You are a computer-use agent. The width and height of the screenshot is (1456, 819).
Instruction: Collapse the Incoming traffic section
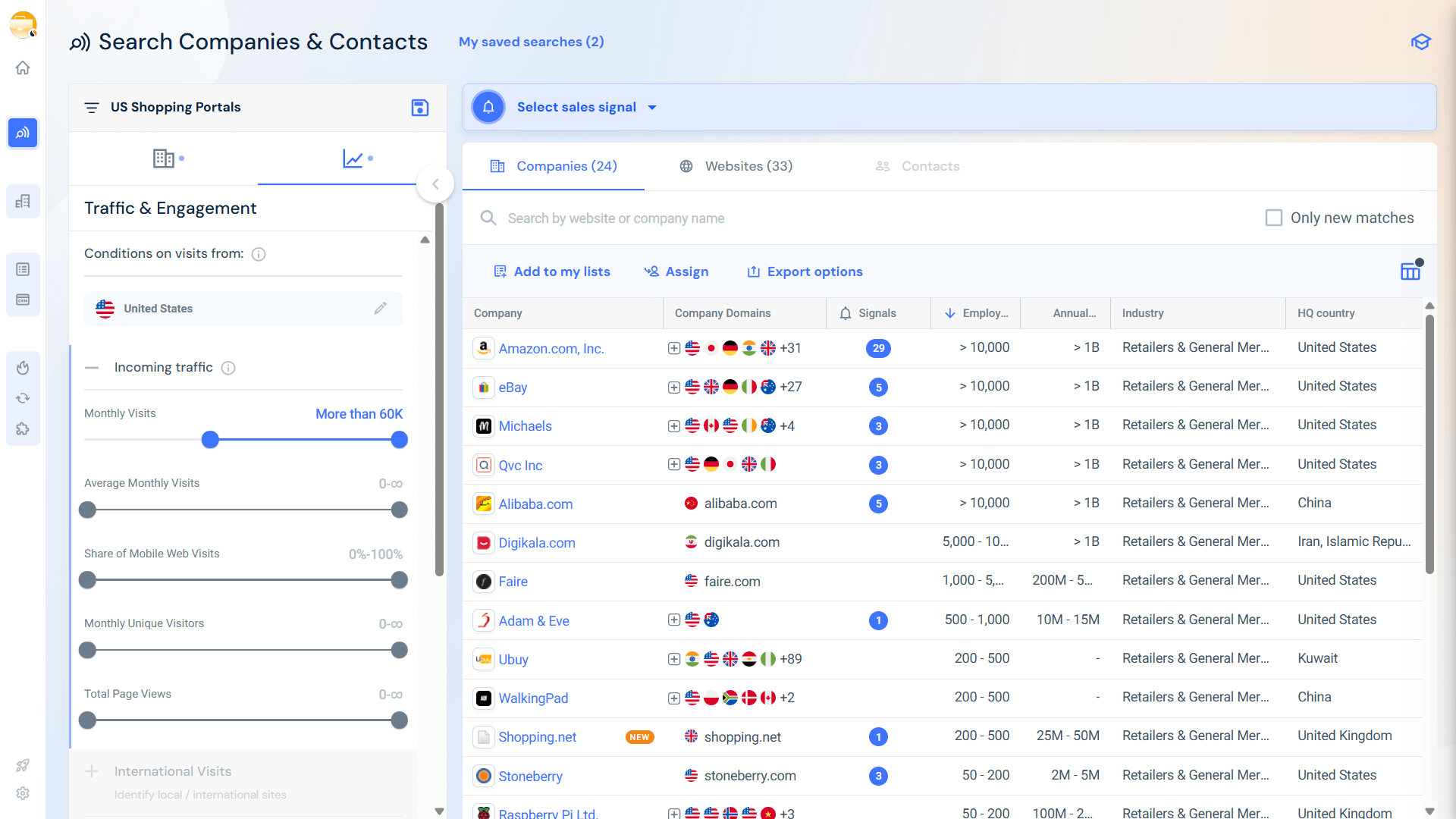(92, 368)
